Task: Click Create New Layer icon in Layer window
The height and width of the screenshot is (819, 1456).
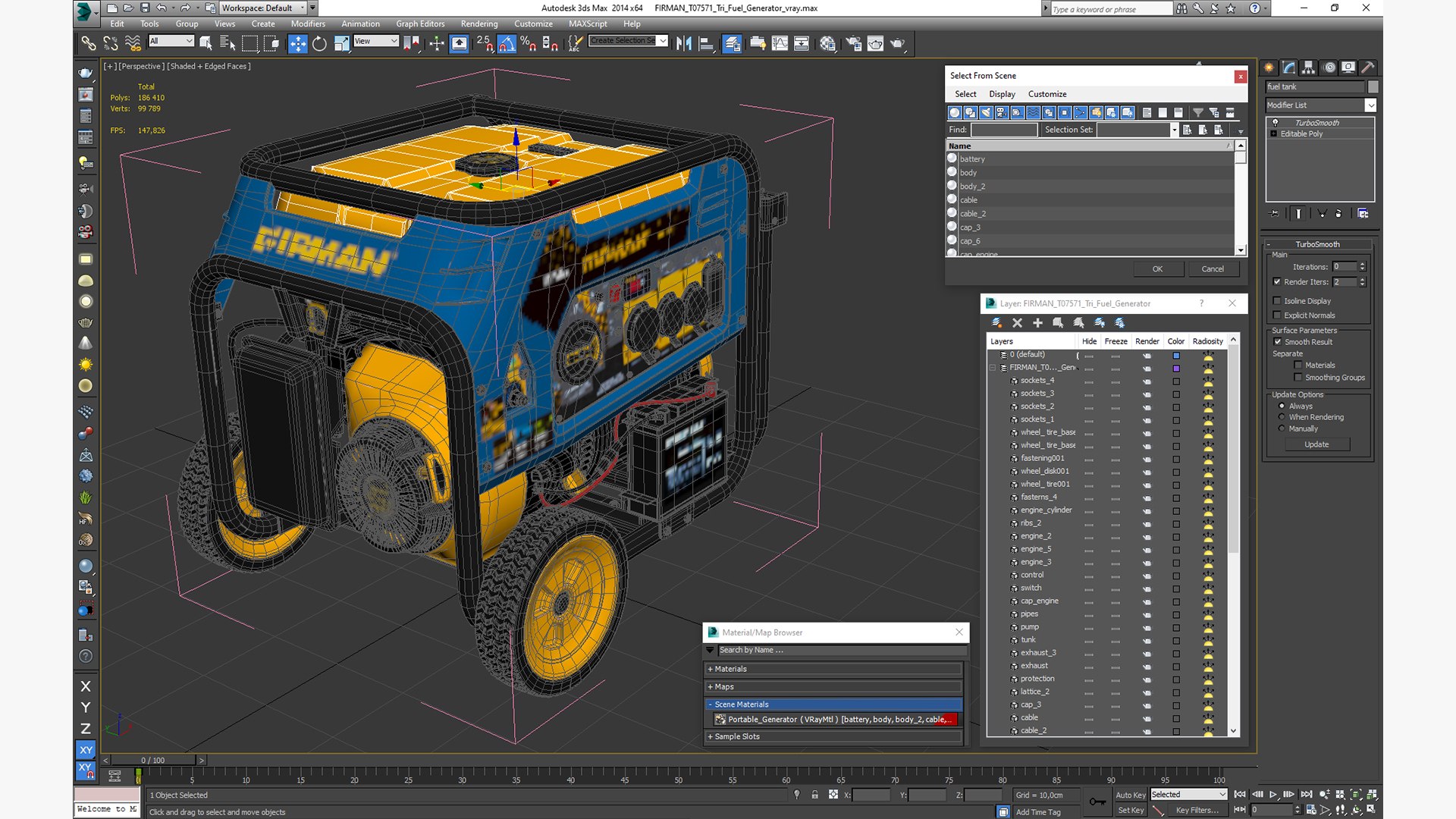Action: 996,323
